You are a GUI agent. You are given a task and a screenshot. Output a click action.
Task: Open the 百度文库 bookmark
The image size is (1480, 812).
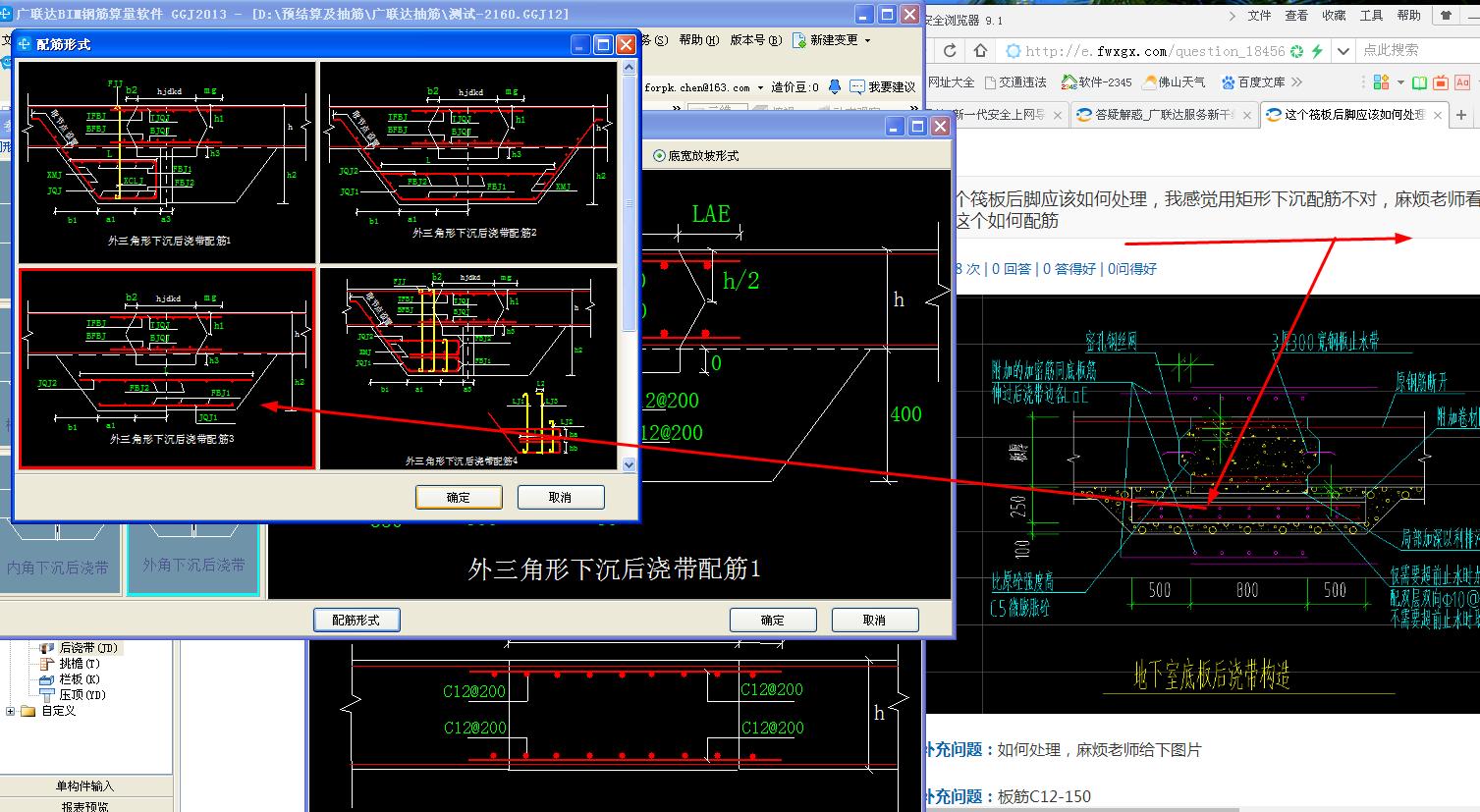[1253, 82]
